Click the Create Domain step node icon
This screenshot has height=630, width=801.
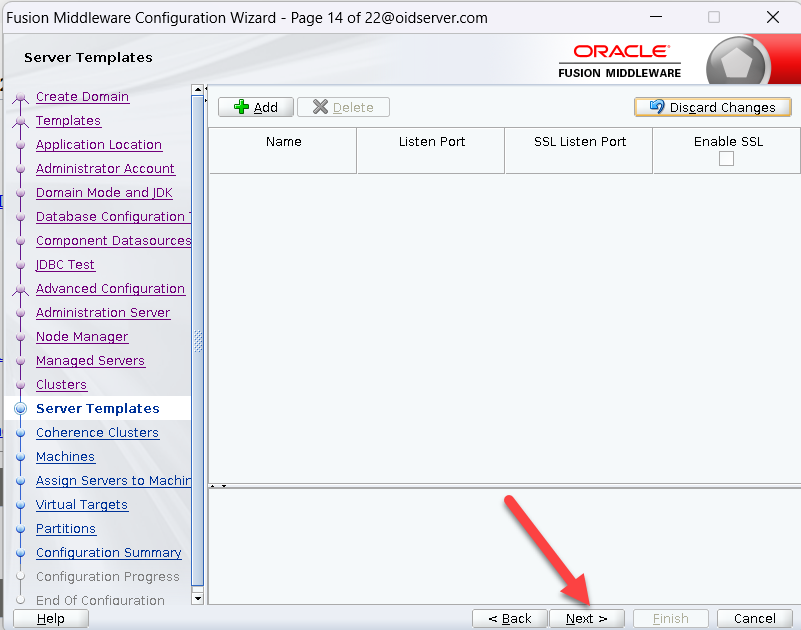tap(20, 98)
